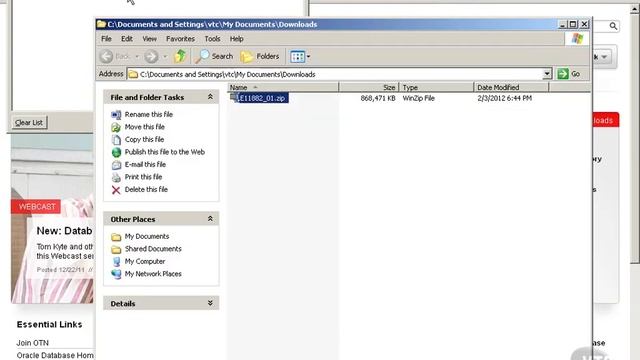Click the 868,471 KB size value
This screenshot has width=640, height=360.
[378, 98]
